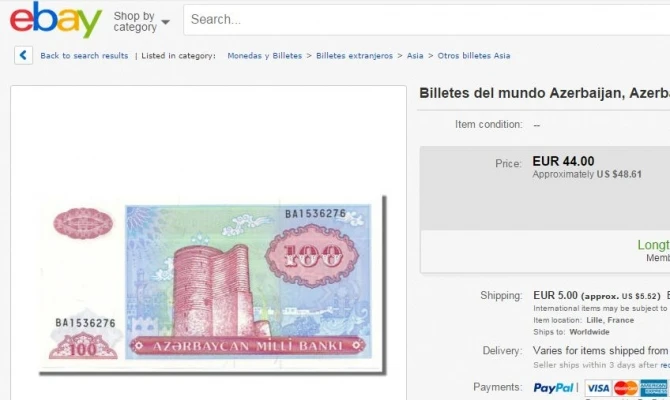Select the PayPal payment icon
Screen dimensions: 670x400
click(x=553, y=388)
